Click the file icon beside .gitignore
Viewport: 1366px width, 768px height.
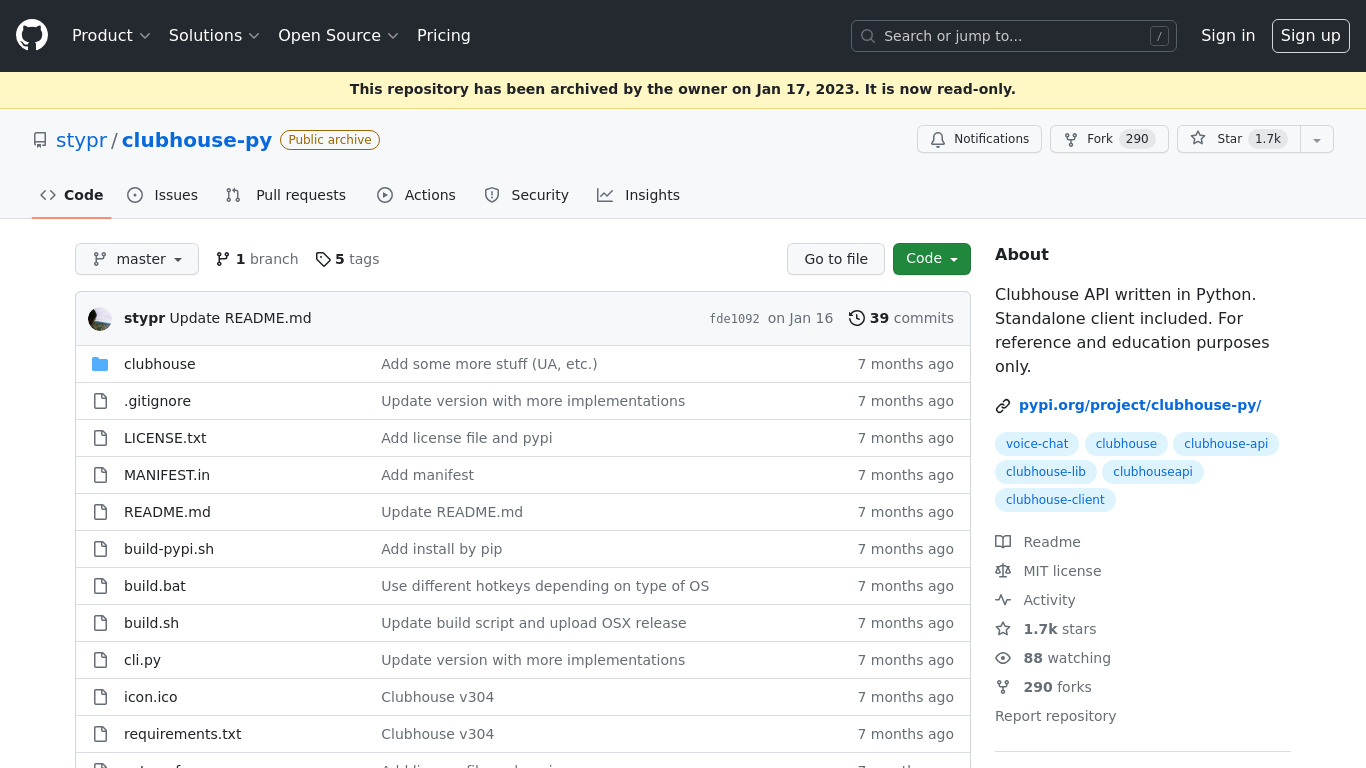point(100,401)
